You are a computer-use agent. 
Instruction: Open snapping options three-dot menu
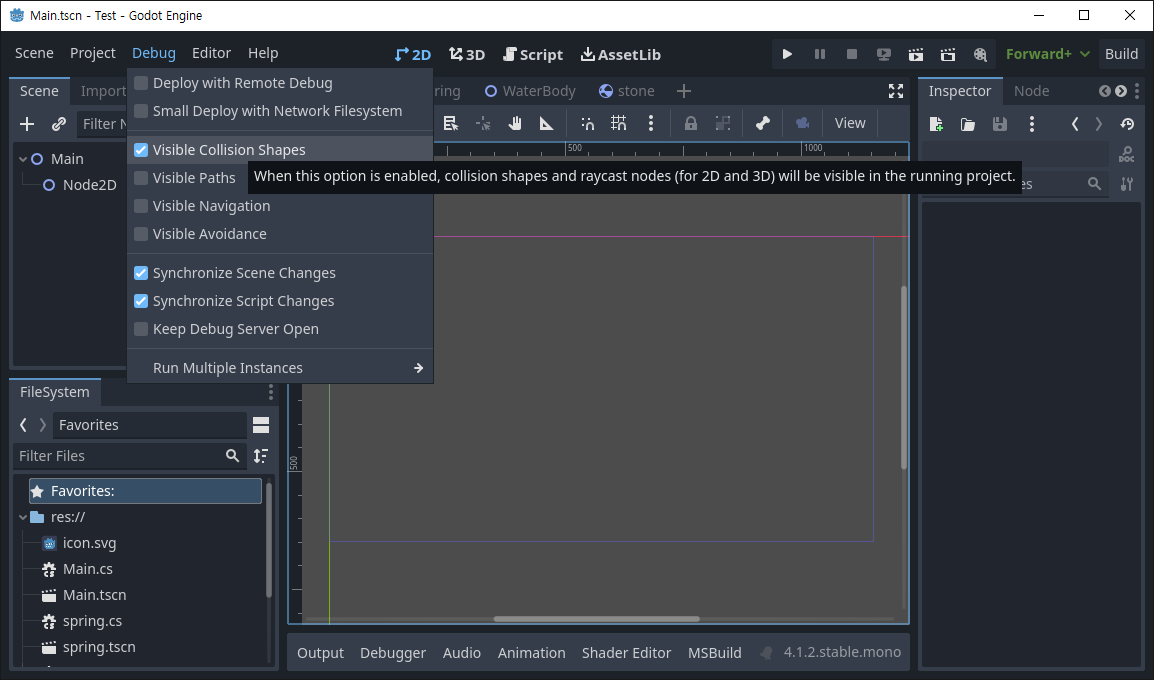pos(651,123)
